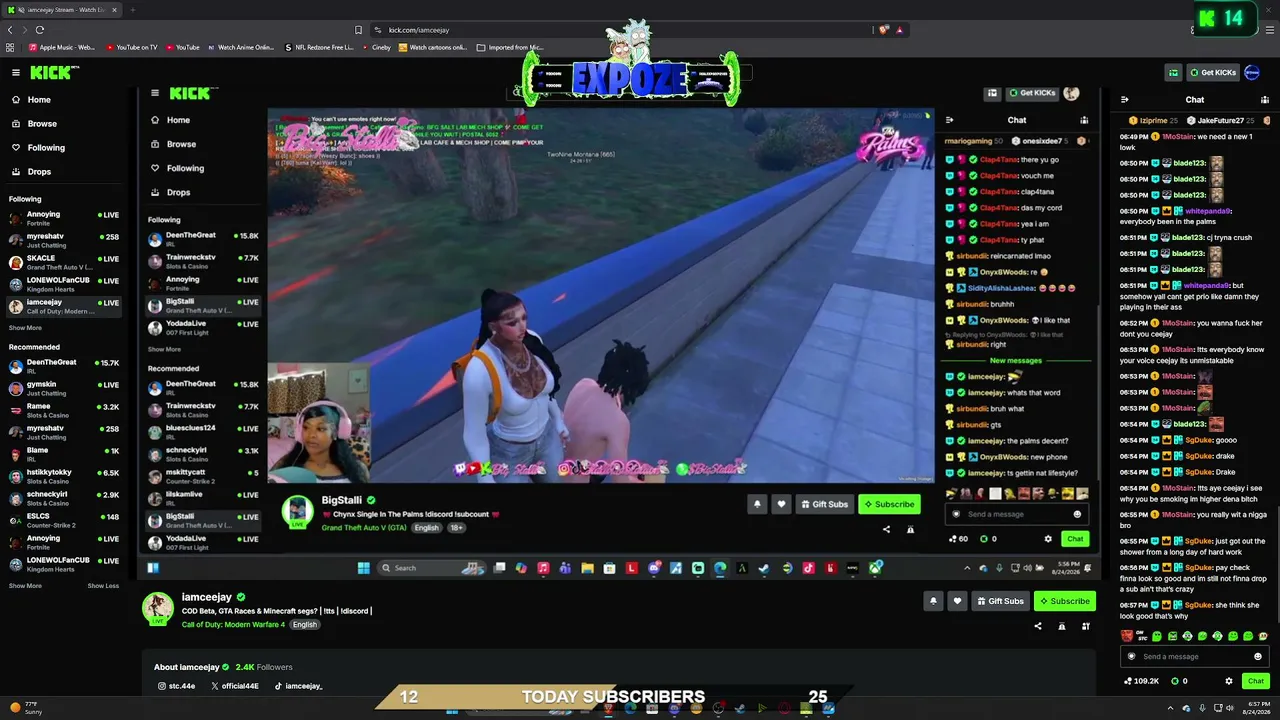
Task: Open the hamburger menu in the embedded BigStalli stream
Action: point(155,93)
